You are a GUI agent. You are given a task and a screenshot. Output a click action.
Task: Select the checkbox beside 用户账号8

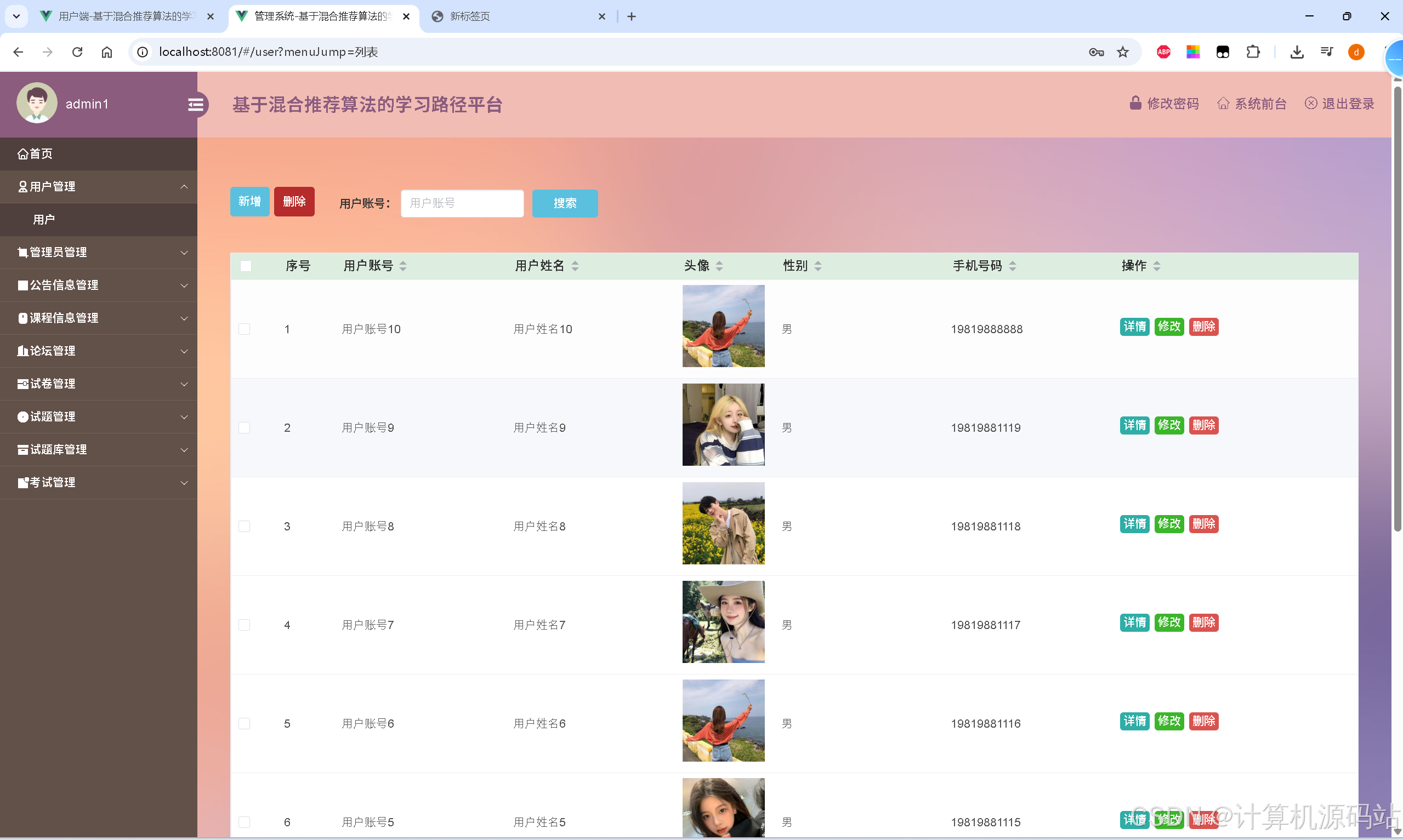245,526
